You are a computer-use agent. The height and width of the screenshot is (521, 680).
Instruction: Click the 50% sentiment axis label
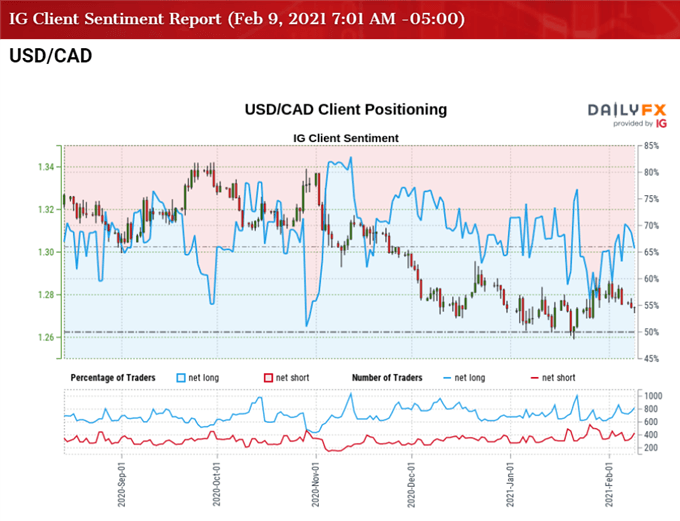(651, 332)
